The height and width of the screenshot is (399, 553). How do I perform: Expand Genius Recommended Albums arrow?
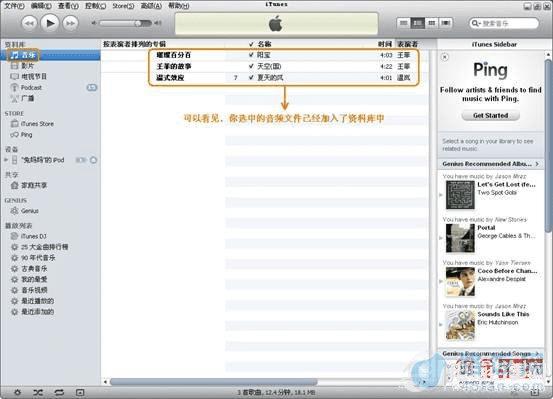[537, 164]
